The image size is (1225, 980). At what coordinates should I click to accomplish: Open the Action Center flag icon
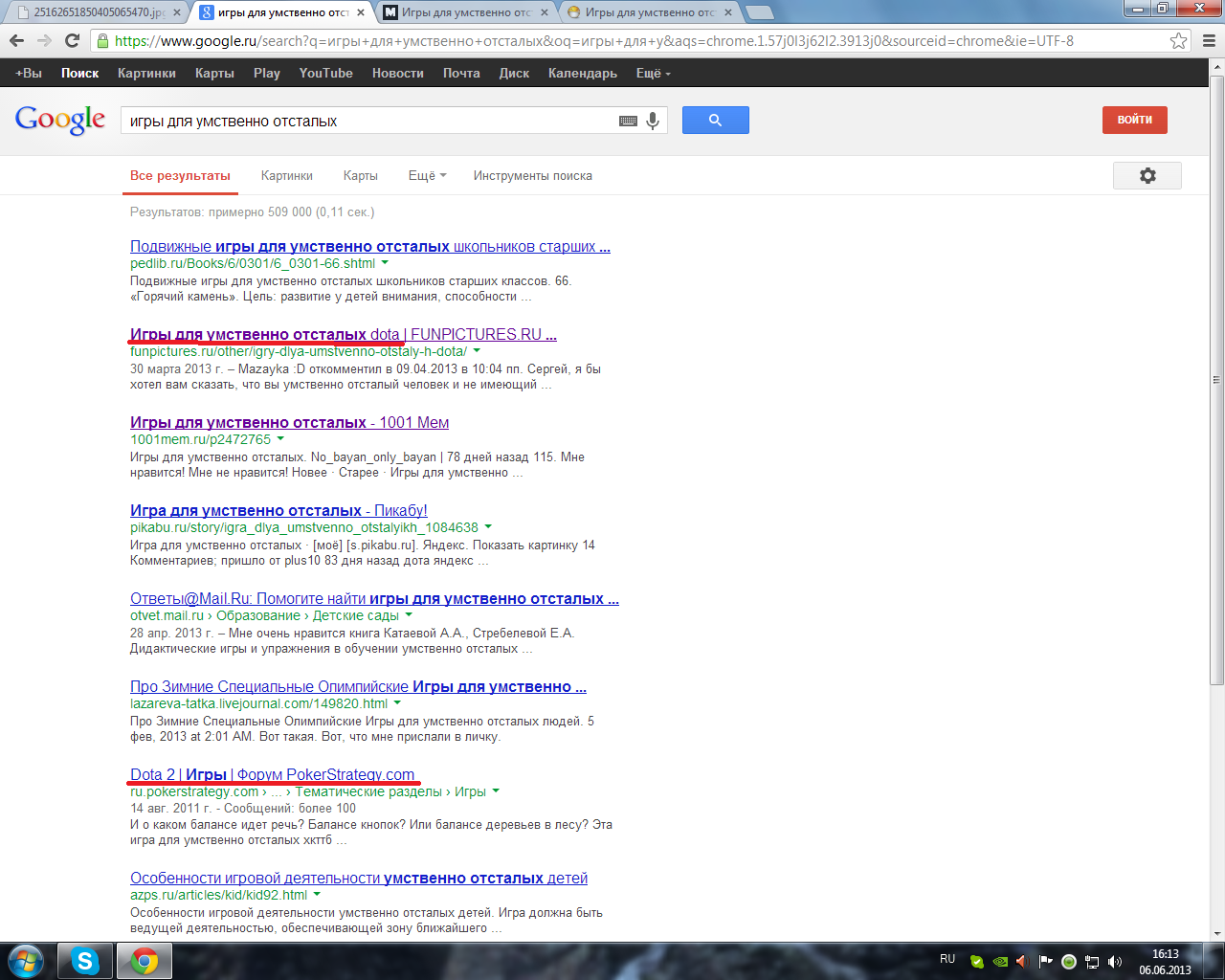coord(1045,962)
